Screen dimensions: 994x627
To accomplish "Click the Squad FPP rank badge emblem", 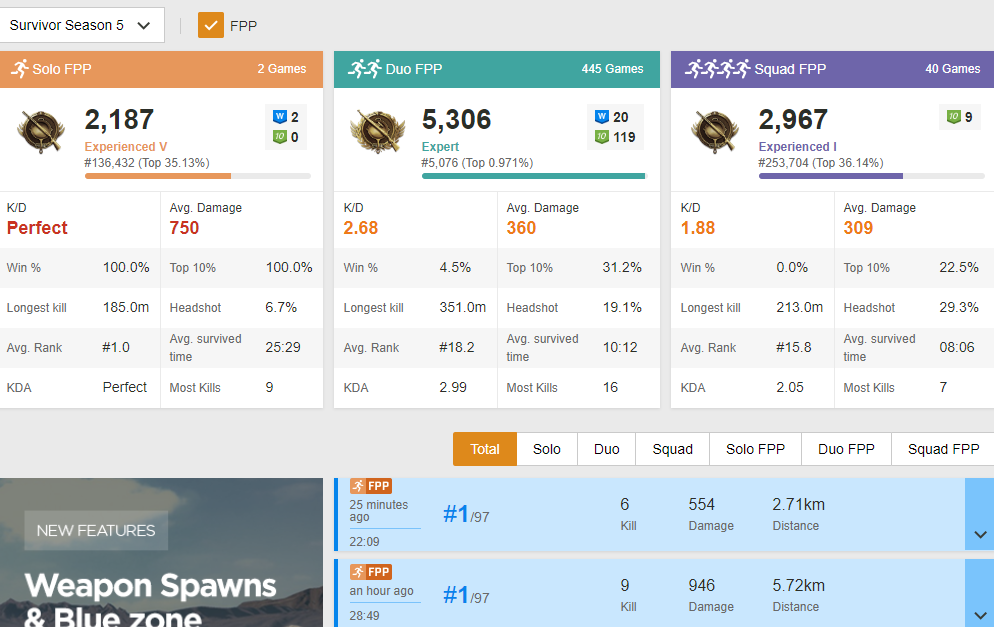I will tap(714, 131).
